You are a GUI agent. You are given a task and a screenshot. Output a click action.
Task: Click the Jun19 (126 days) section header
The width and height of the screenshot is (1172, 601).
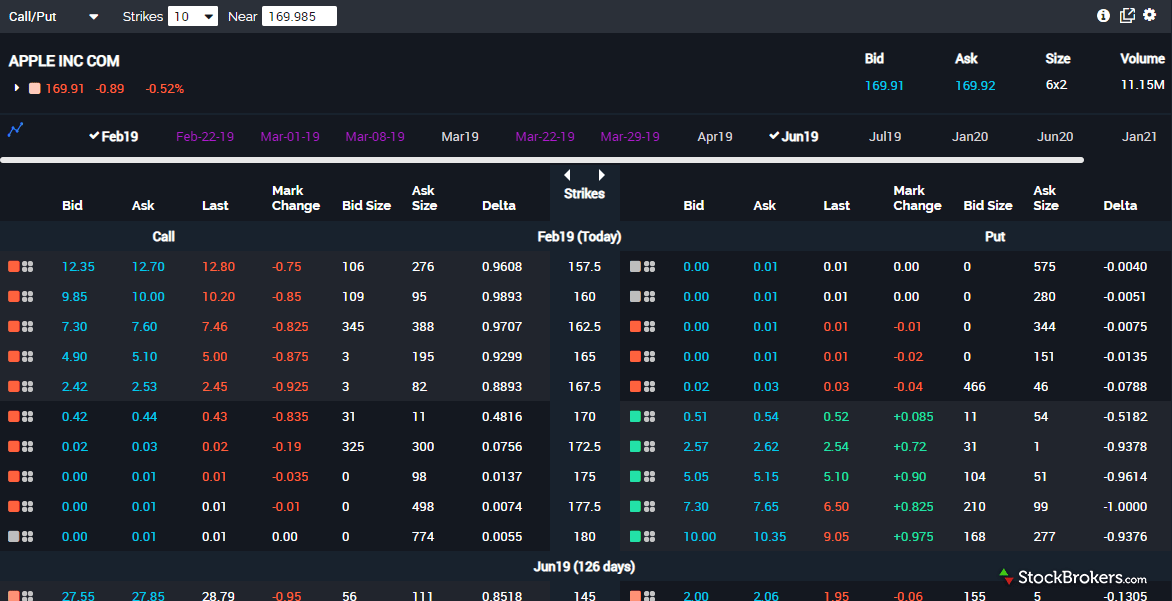coord(585,567)
